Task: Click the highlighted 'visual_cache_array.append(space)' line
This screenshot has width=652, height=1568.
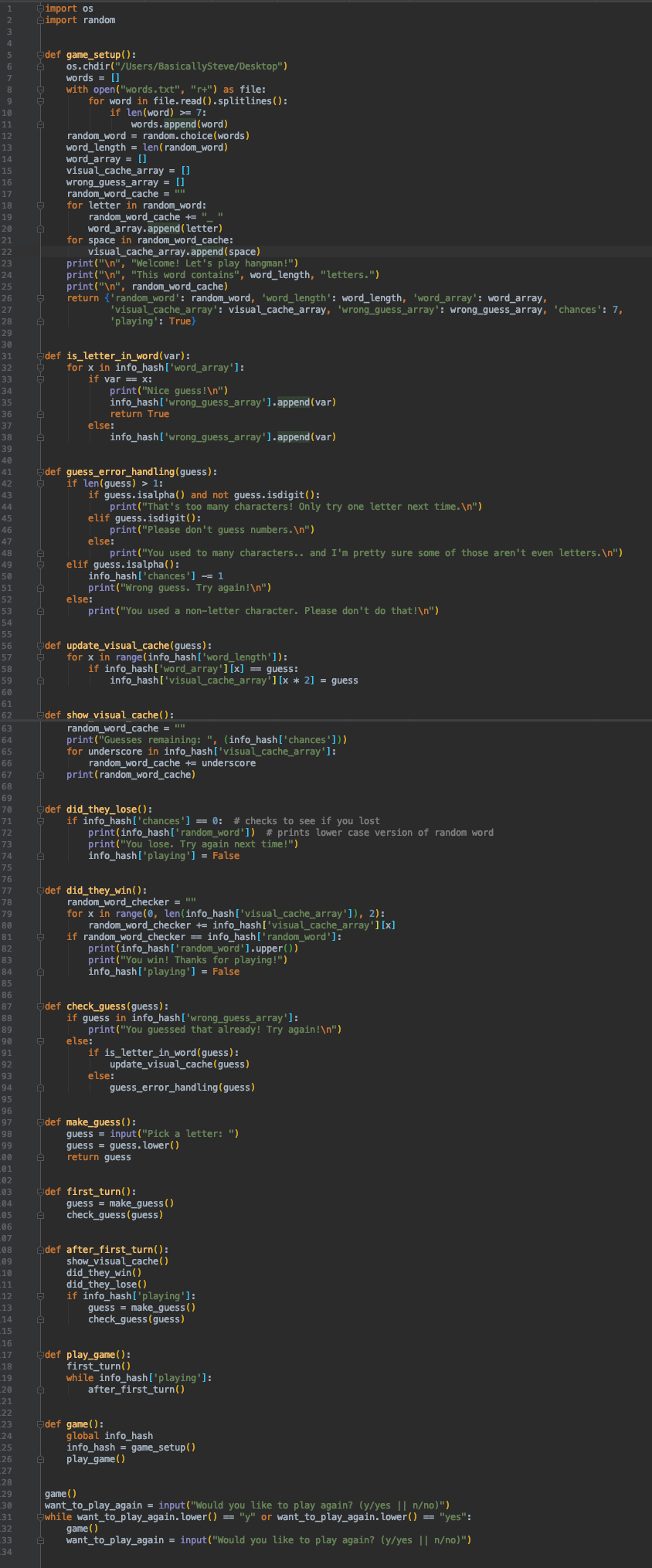Action: [174, 252]
